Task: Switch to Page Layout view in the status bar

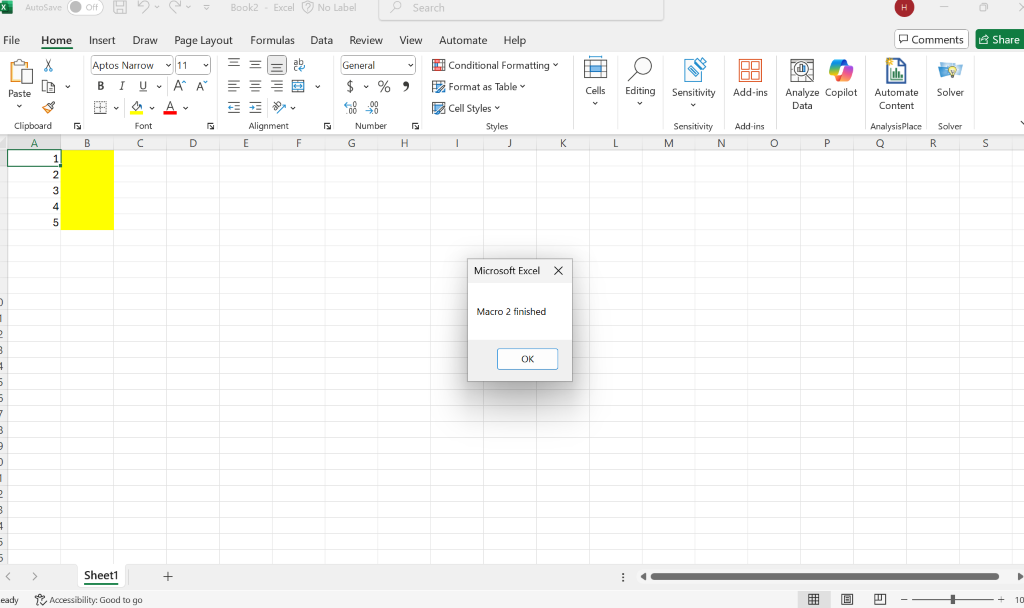Action: click(x=847, y=599)
